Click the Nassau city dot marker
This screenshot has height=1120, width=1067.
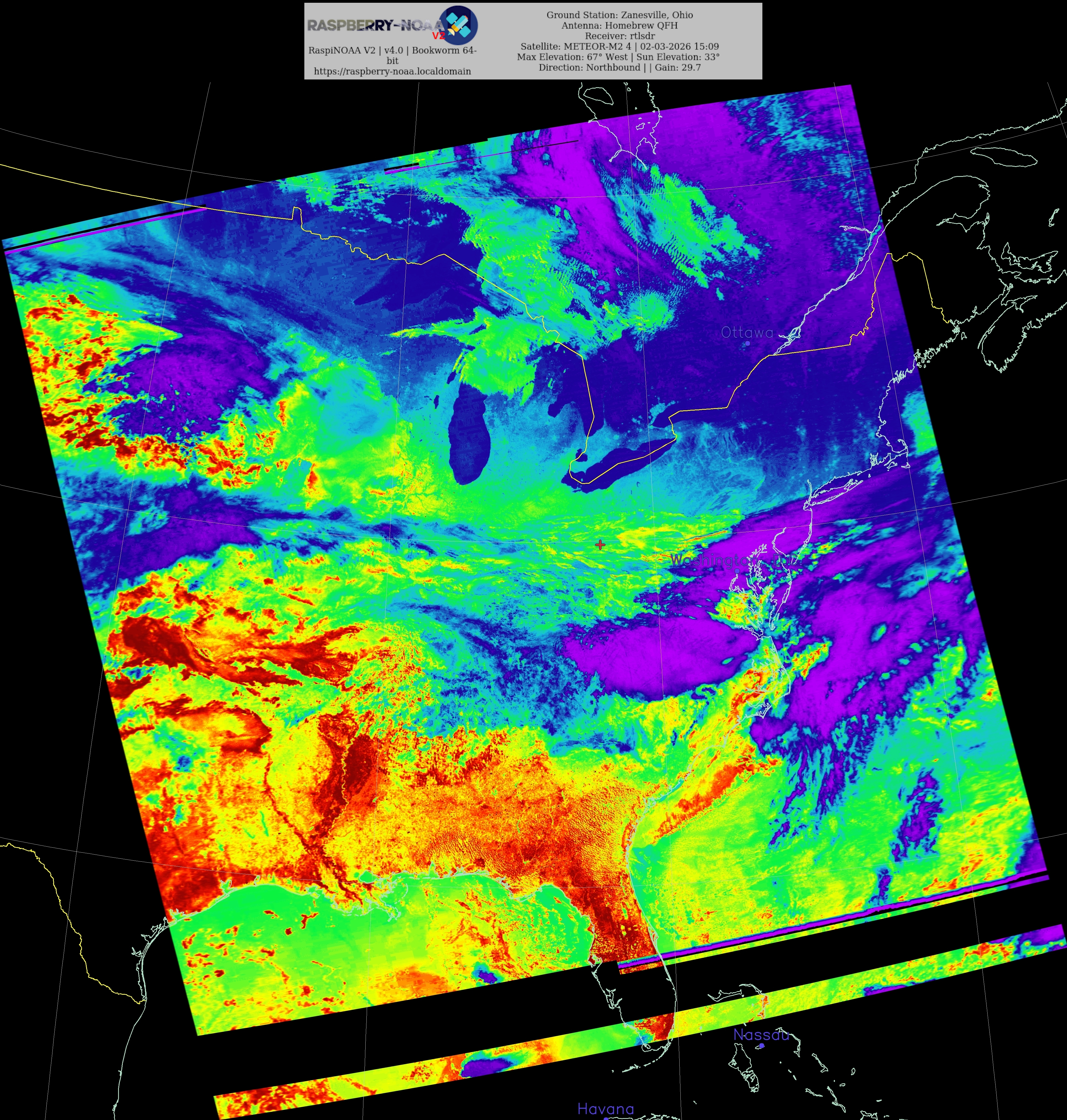pyautogui.click(x=762, y=1045)
